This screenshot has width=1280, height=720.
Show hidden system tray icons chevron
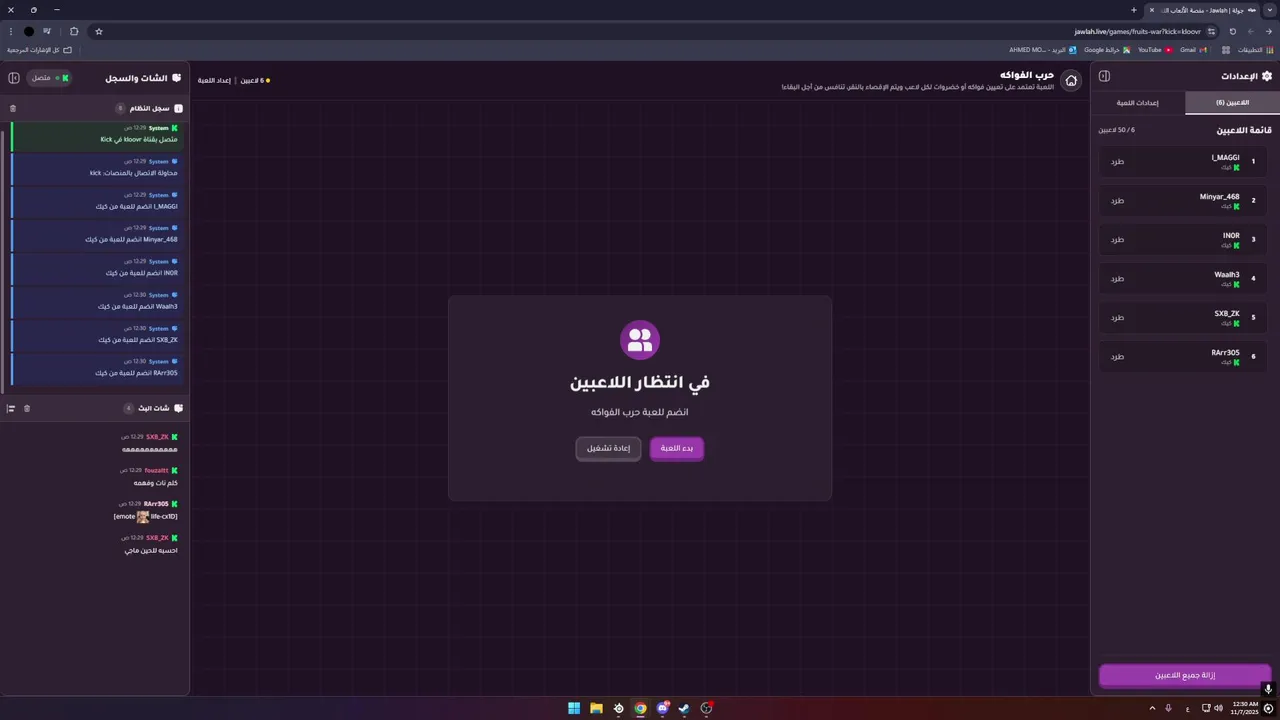(1152, 708)
